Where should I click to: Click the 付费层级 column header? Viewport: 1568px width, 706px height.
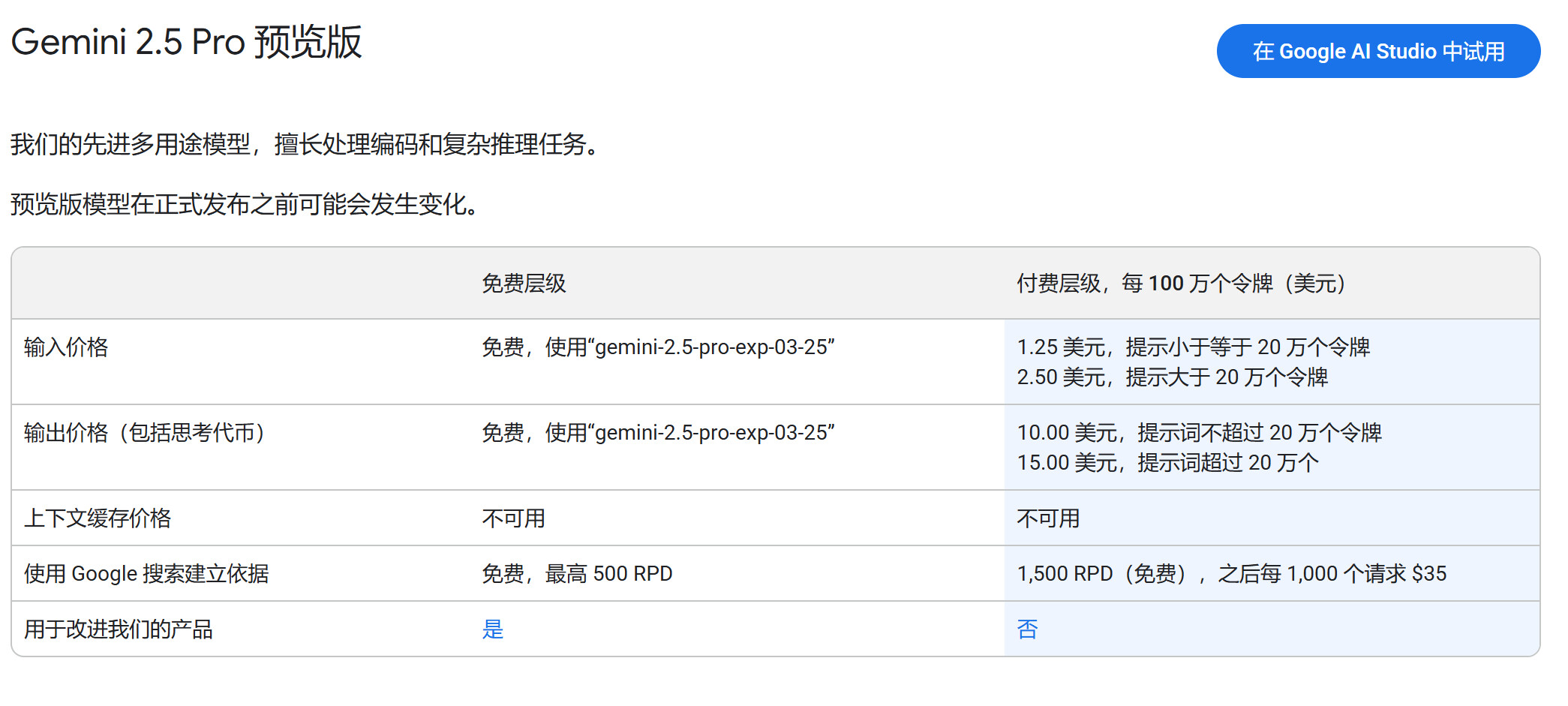(1181, 284)
